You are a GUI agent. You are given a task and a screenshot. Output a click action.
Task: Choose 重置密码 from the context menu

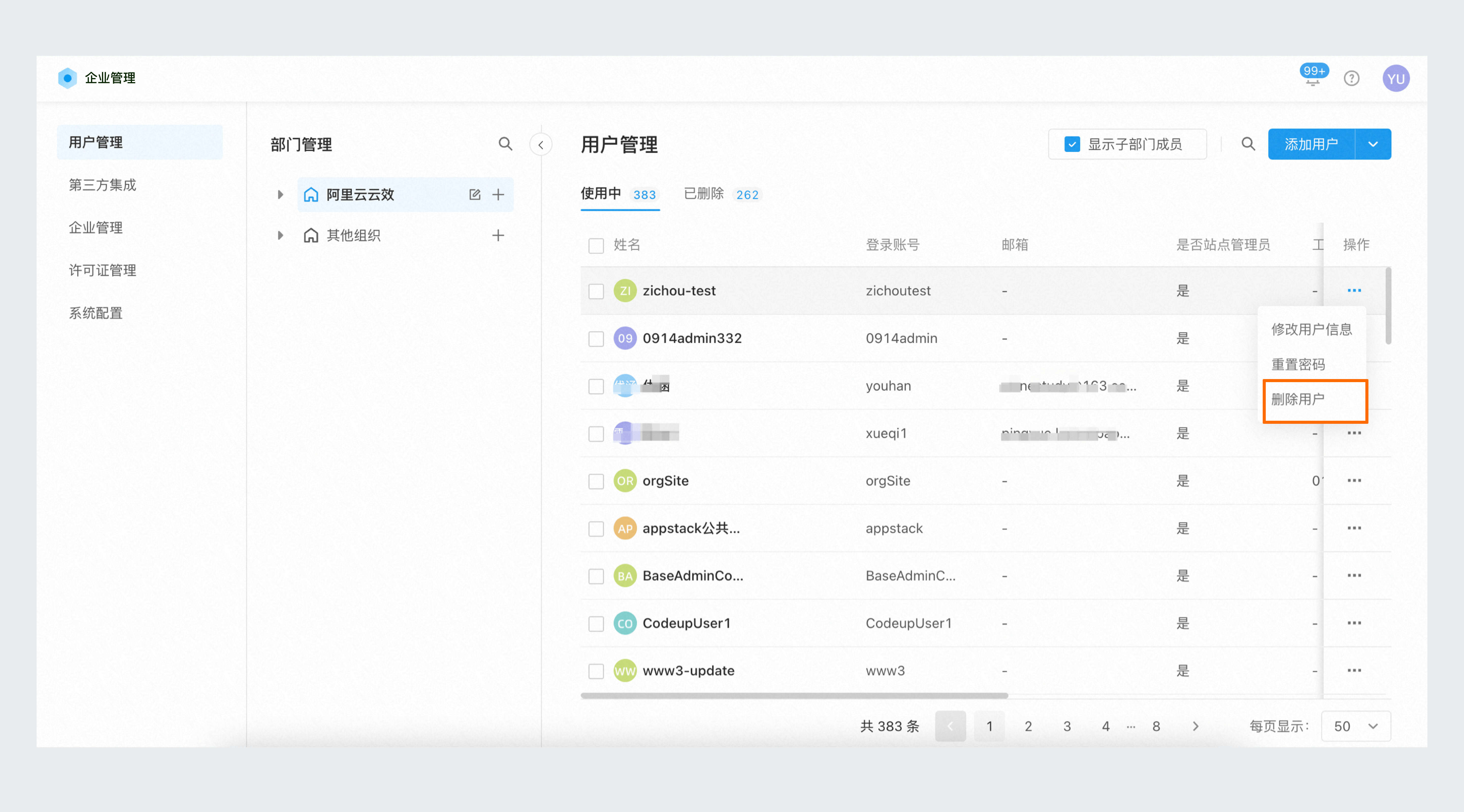coord(1311,364)
